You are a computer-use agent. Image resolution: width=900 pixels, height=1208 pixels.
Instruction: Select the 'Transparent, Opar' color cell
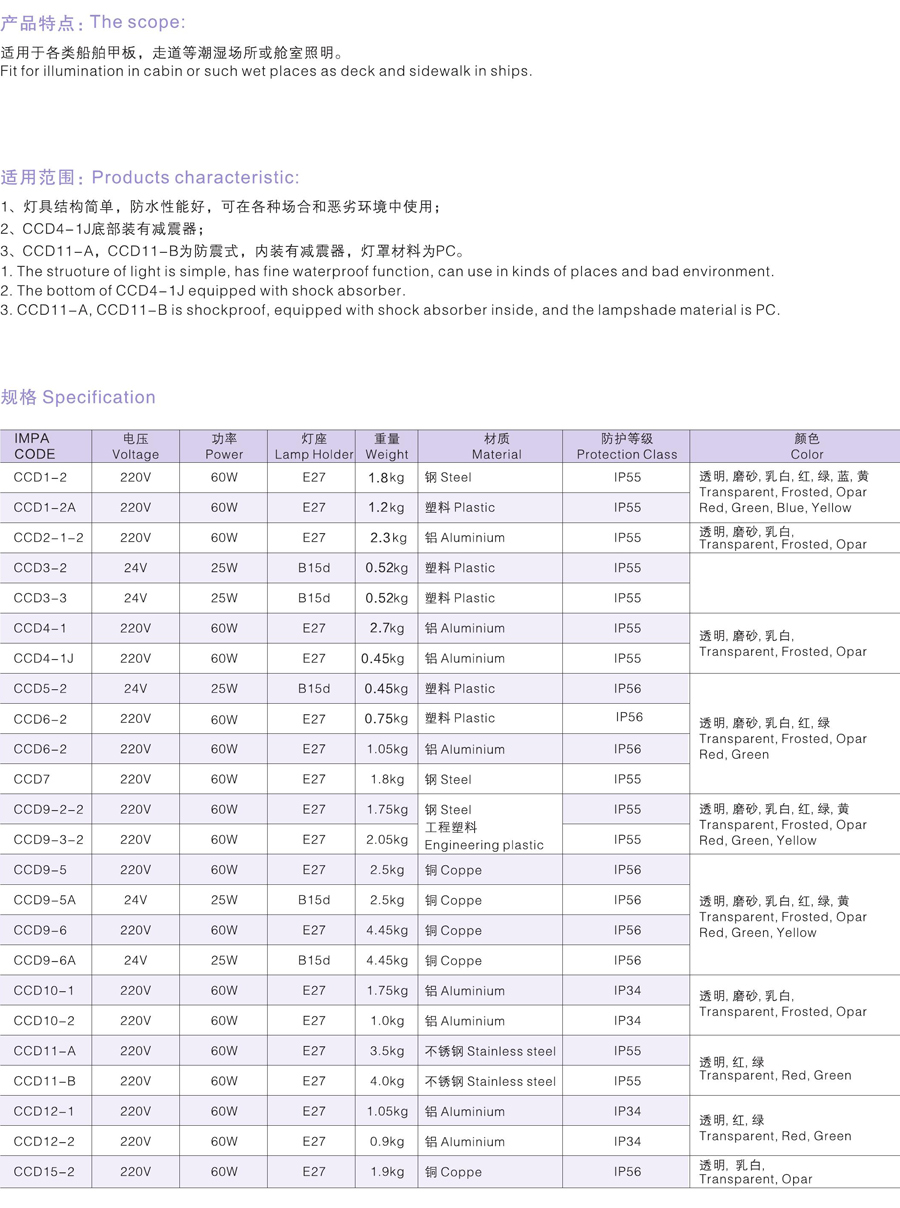[756, 1172]
